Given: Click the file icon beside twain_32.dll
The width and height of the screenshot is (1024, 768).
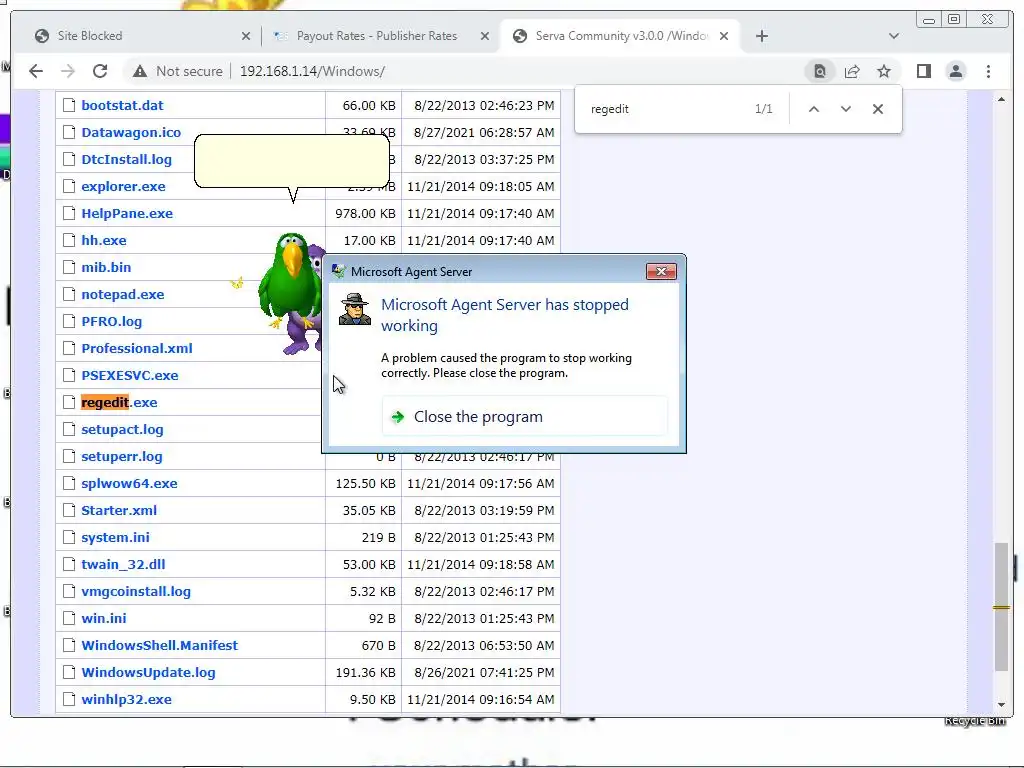Looking at the screenshot, I should 69,564.
